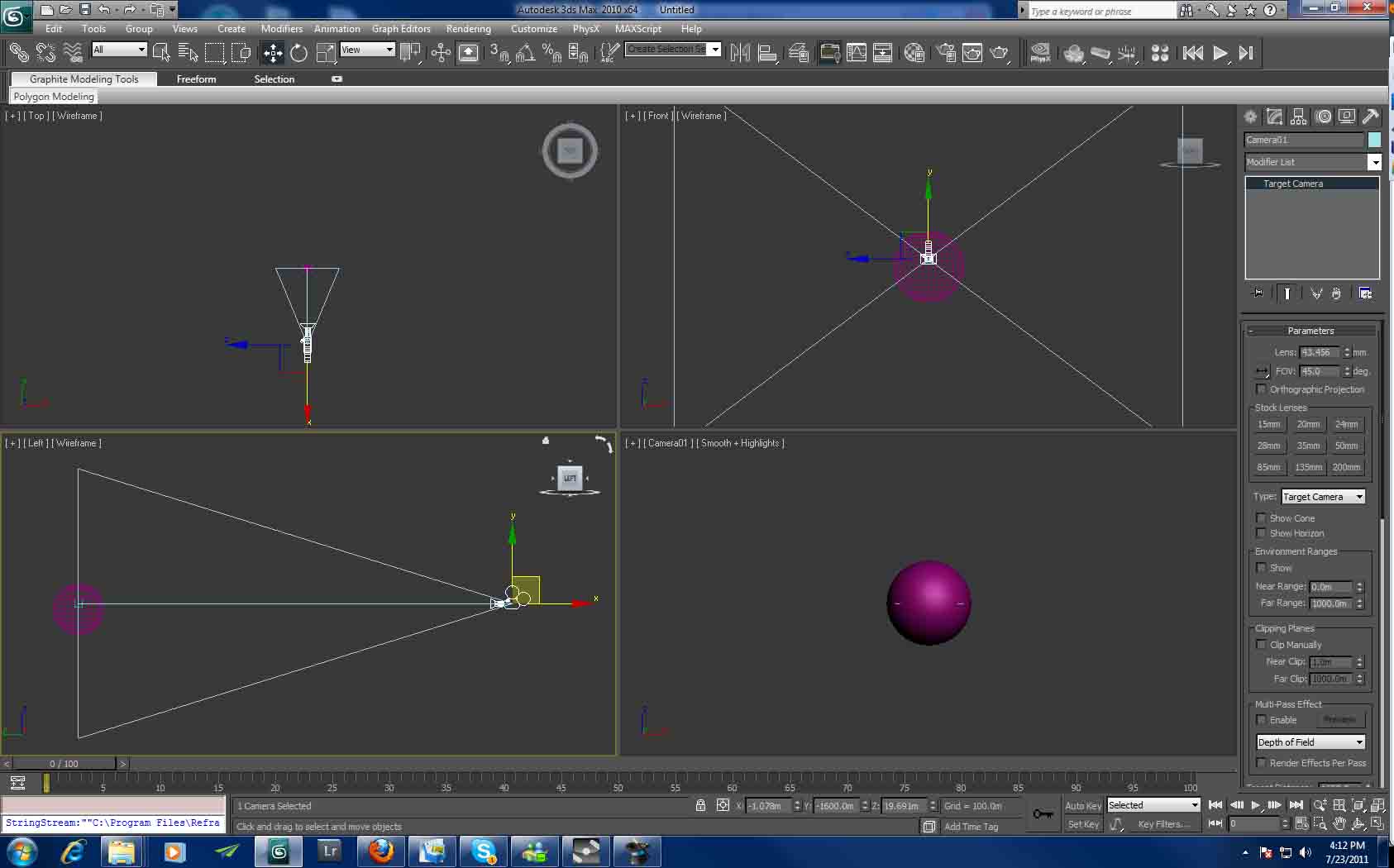Open the Modifiers menu
The image size is (1394, 868).
pos(282,29)
